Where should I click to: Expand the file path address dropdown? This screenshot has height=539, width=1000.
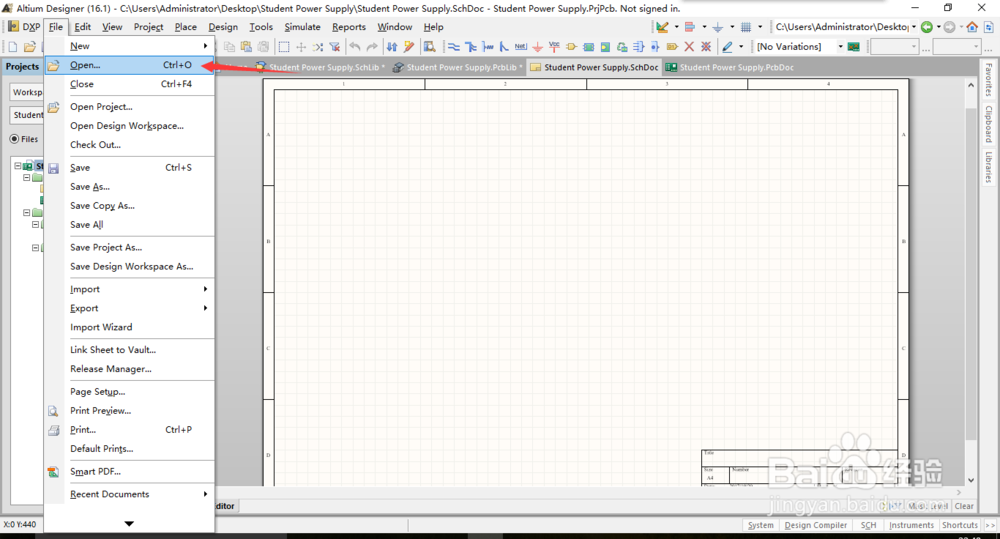tap(914, 27)
